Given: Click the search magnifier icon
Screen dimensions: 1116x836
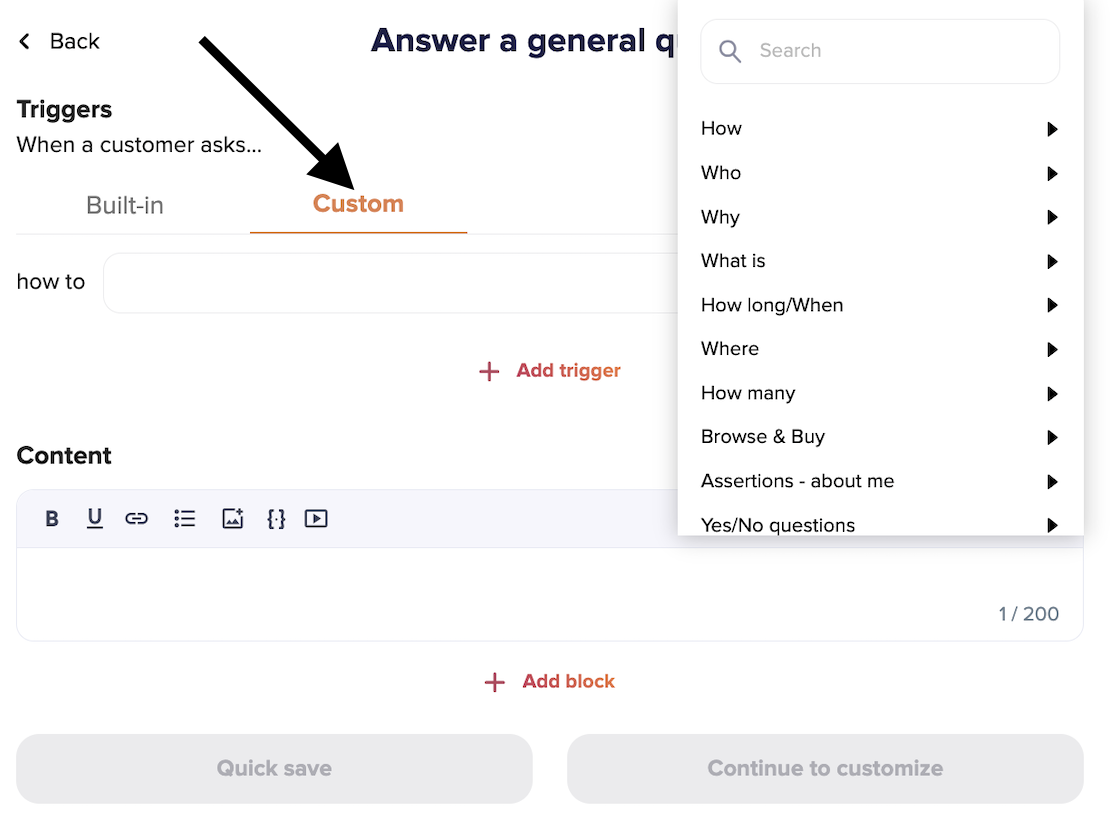Looking at the screenshot, I should (x=730, y=51).
